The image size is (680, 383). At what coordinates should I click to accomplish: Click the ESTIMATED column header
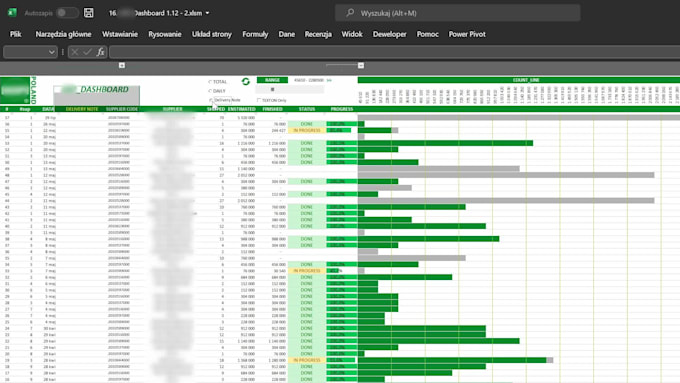point(242,109)
